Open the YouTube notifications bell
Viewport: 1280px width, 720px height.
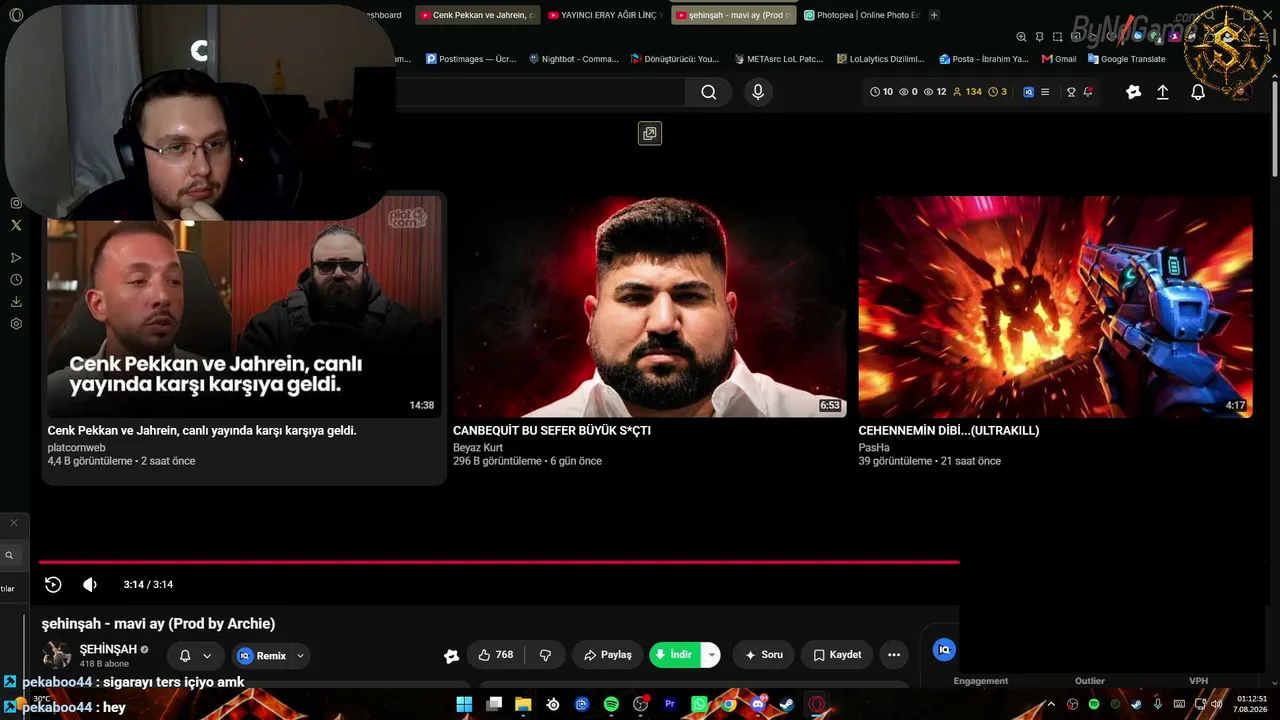coord(1198,92)
